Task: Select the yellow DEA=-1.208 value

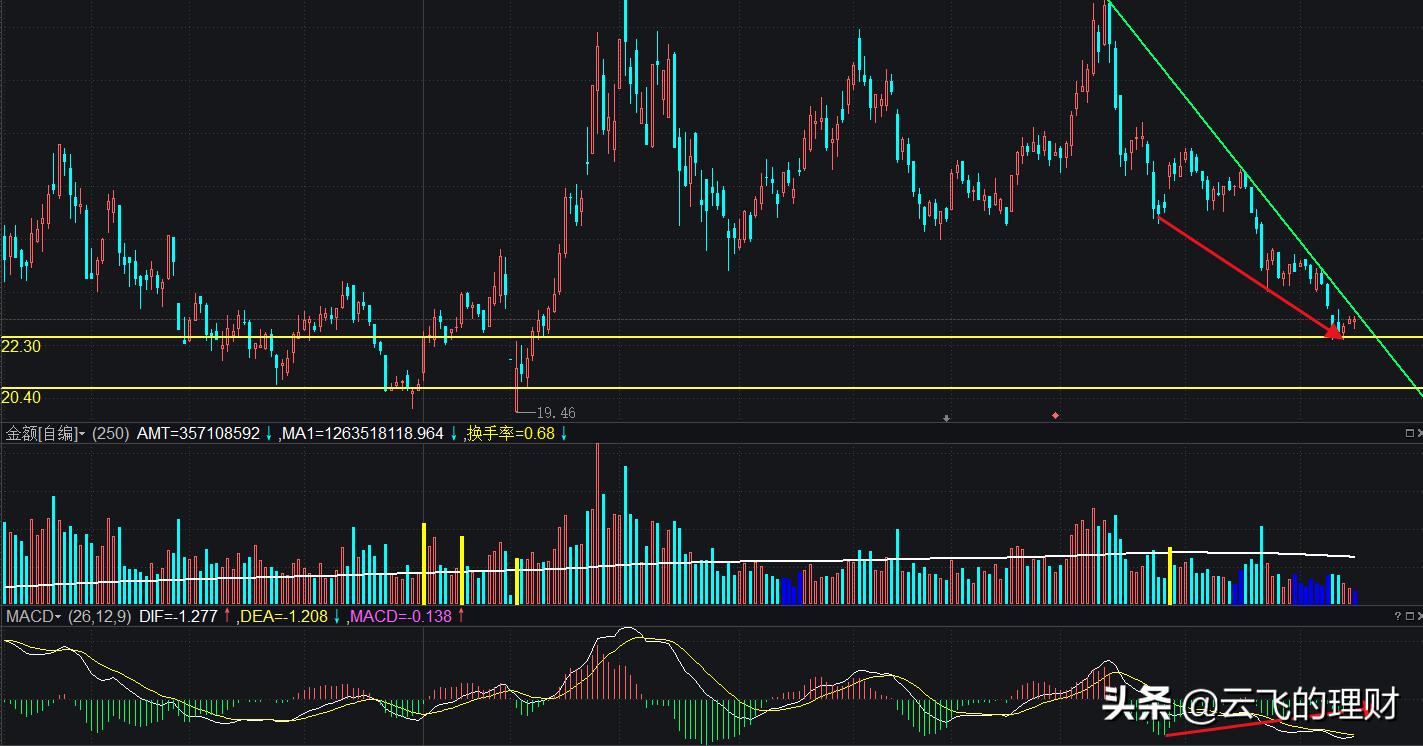Action: pos(284,616)
